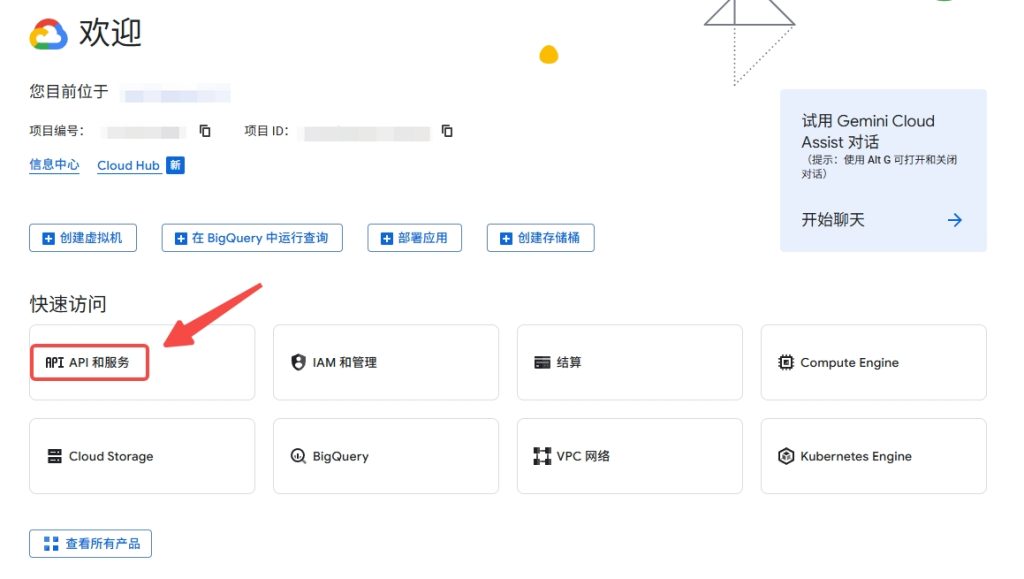This screenshot has width=1024, height=579.
Task: Copy the project ID value
Action: (x=447, y=131)
